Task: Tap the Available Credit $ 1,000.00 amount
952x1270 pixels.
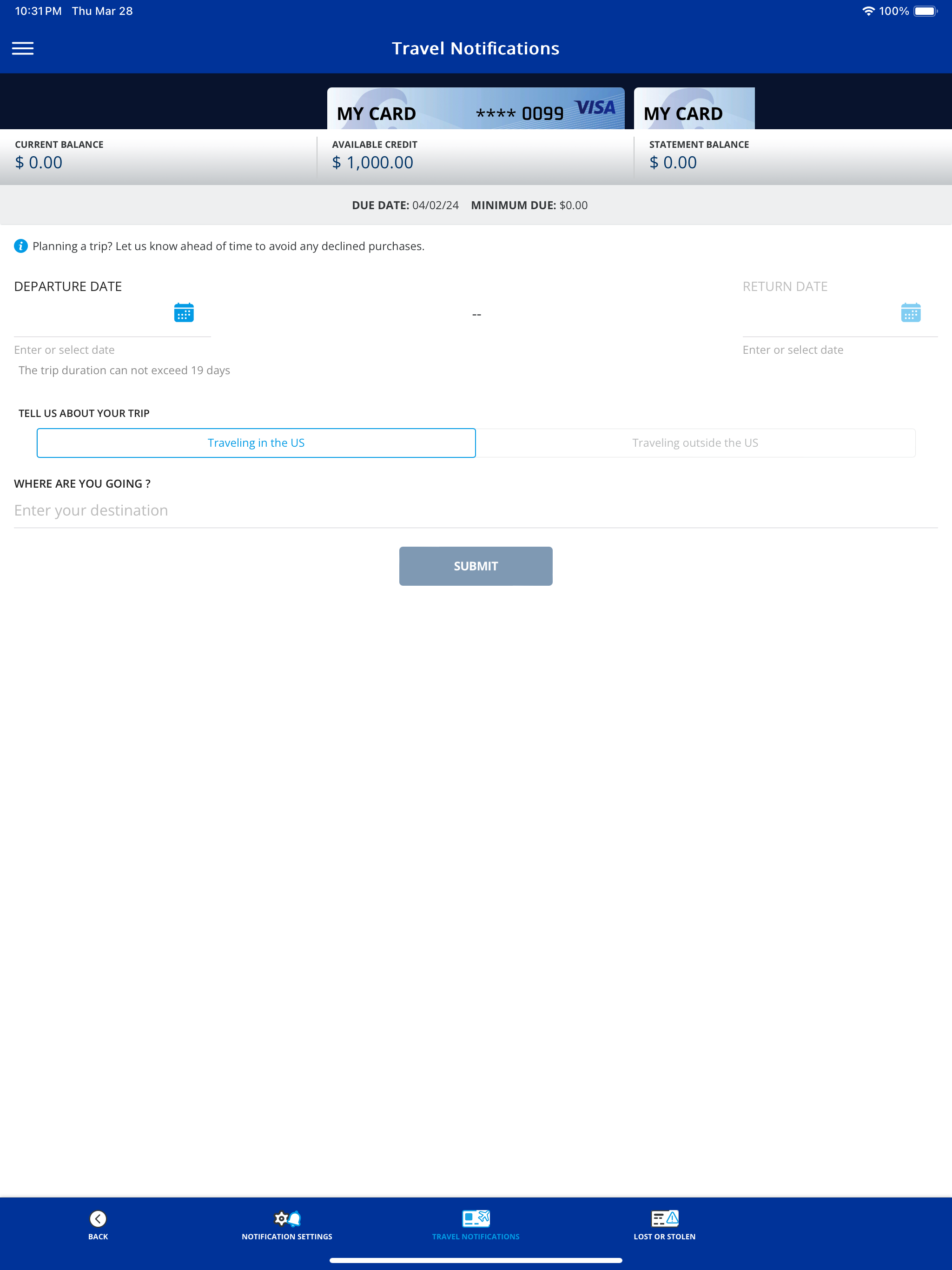Action: point(373,163)
